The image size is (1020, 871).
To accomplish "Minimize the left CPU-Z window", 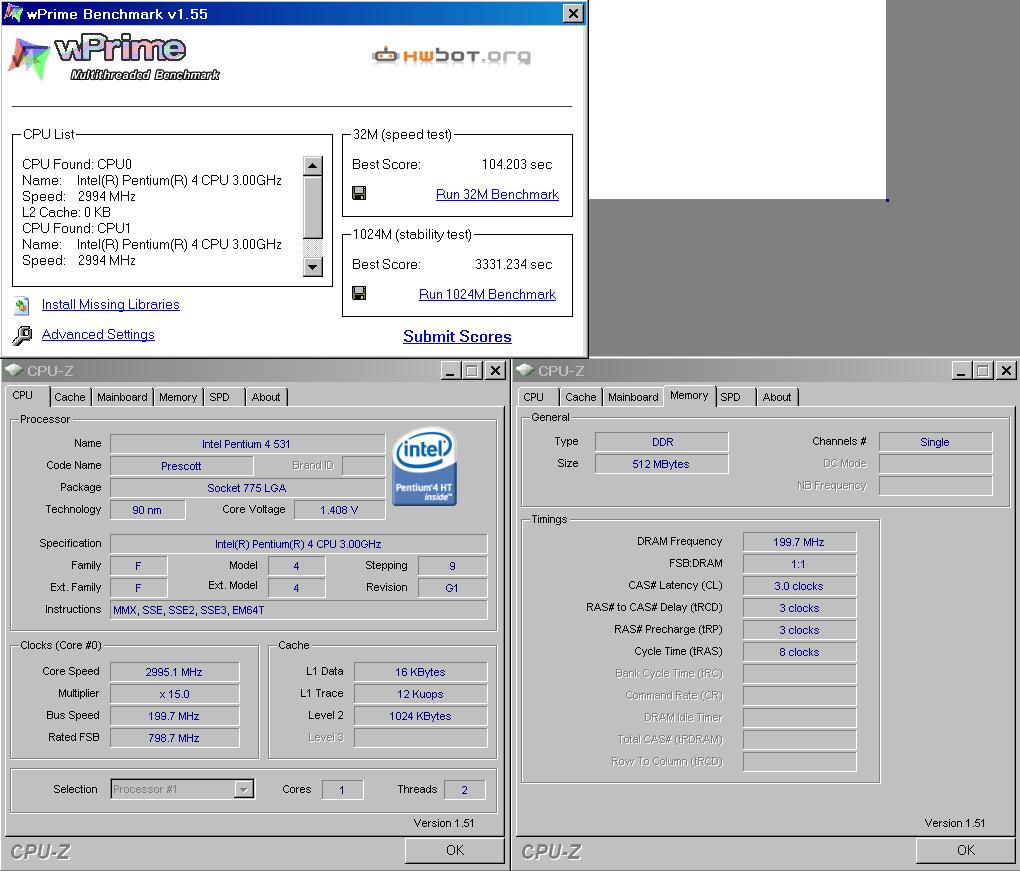I will click(451, 371).
